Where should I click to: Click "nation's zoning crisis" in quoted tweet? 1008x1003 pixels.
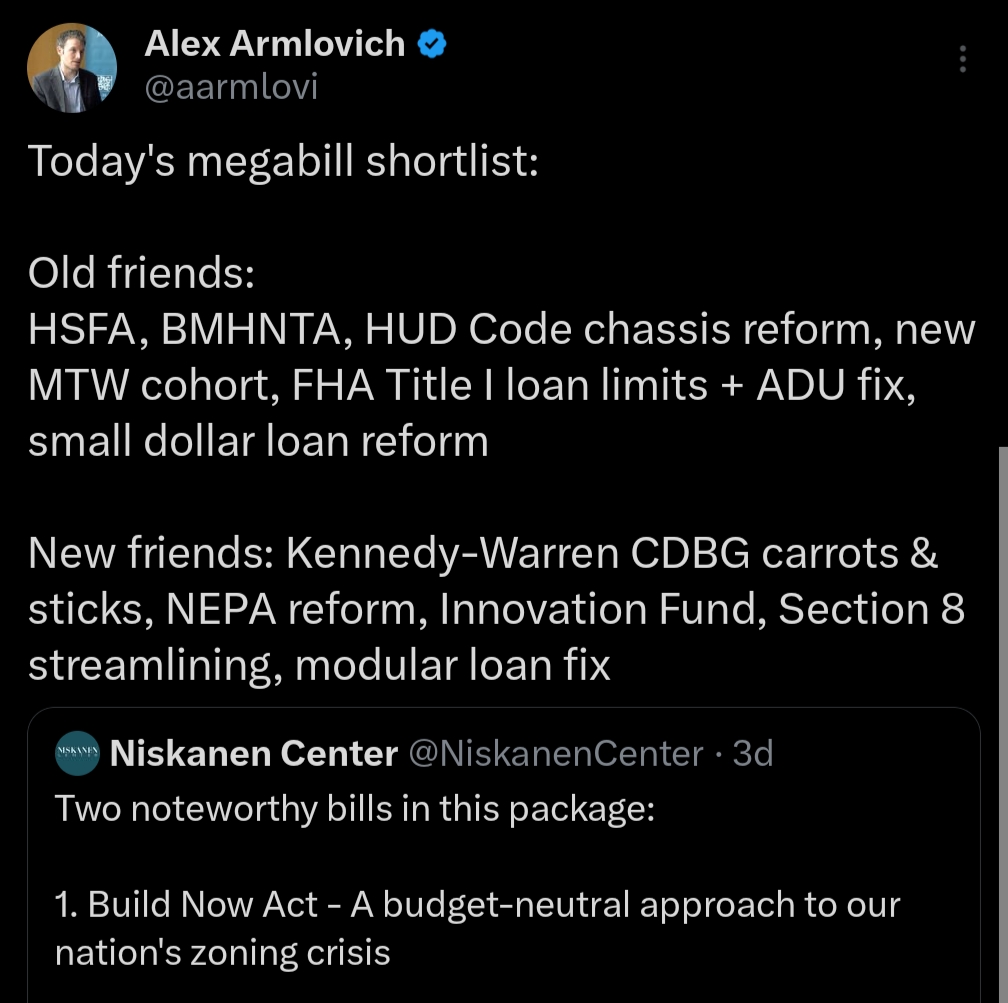point(222,952)
